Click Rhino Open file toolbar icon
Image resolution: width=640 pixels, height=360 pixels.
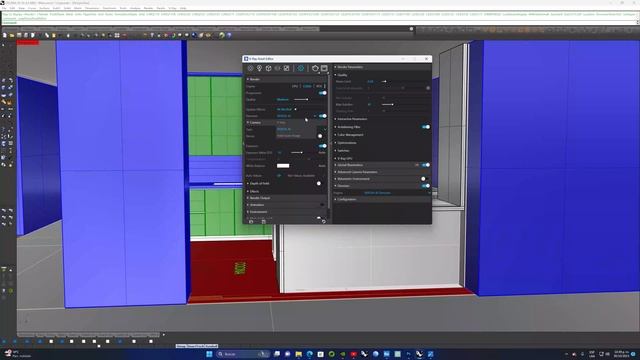(11, 36)
